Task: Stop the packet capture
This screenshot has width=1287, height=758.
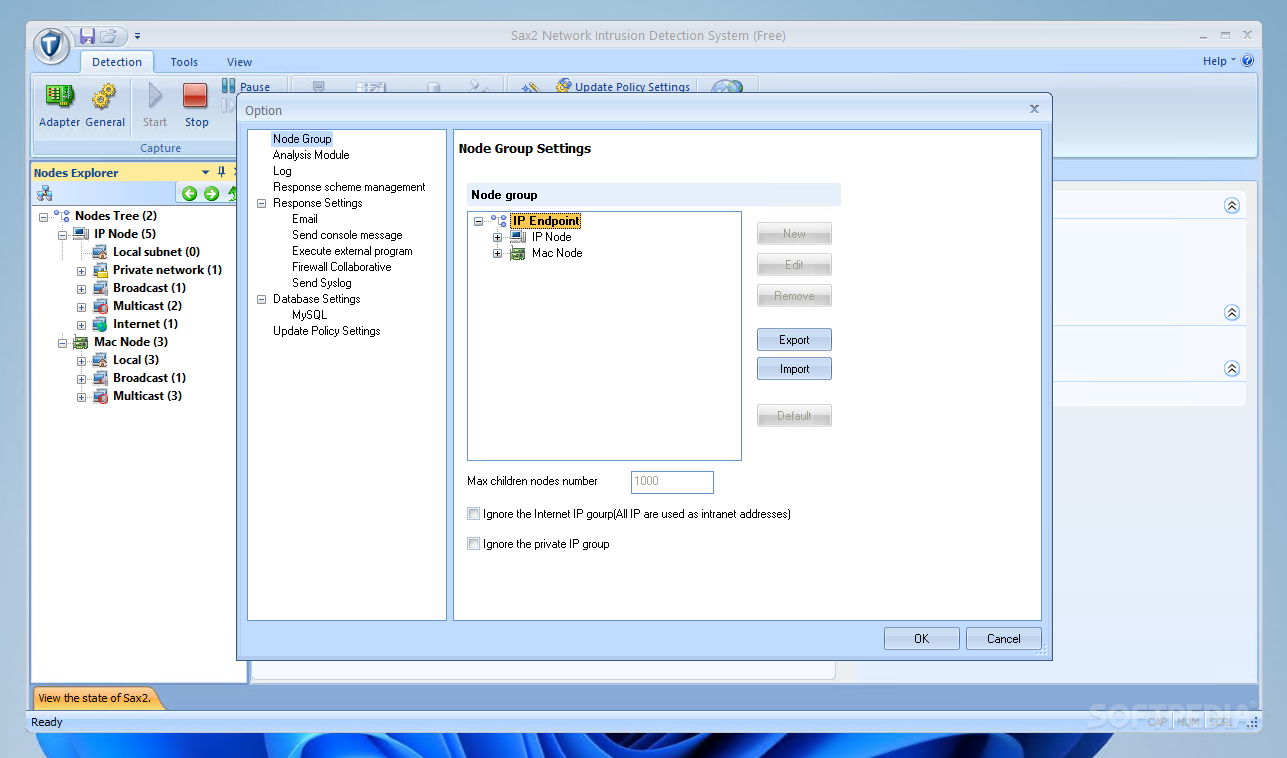Action: click(x=196, y=106)
